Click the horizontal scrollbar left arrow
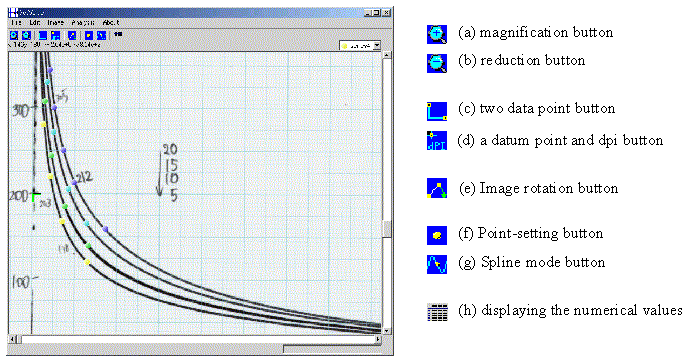Viewport: 695px width, 361px height. pos(12,339)
